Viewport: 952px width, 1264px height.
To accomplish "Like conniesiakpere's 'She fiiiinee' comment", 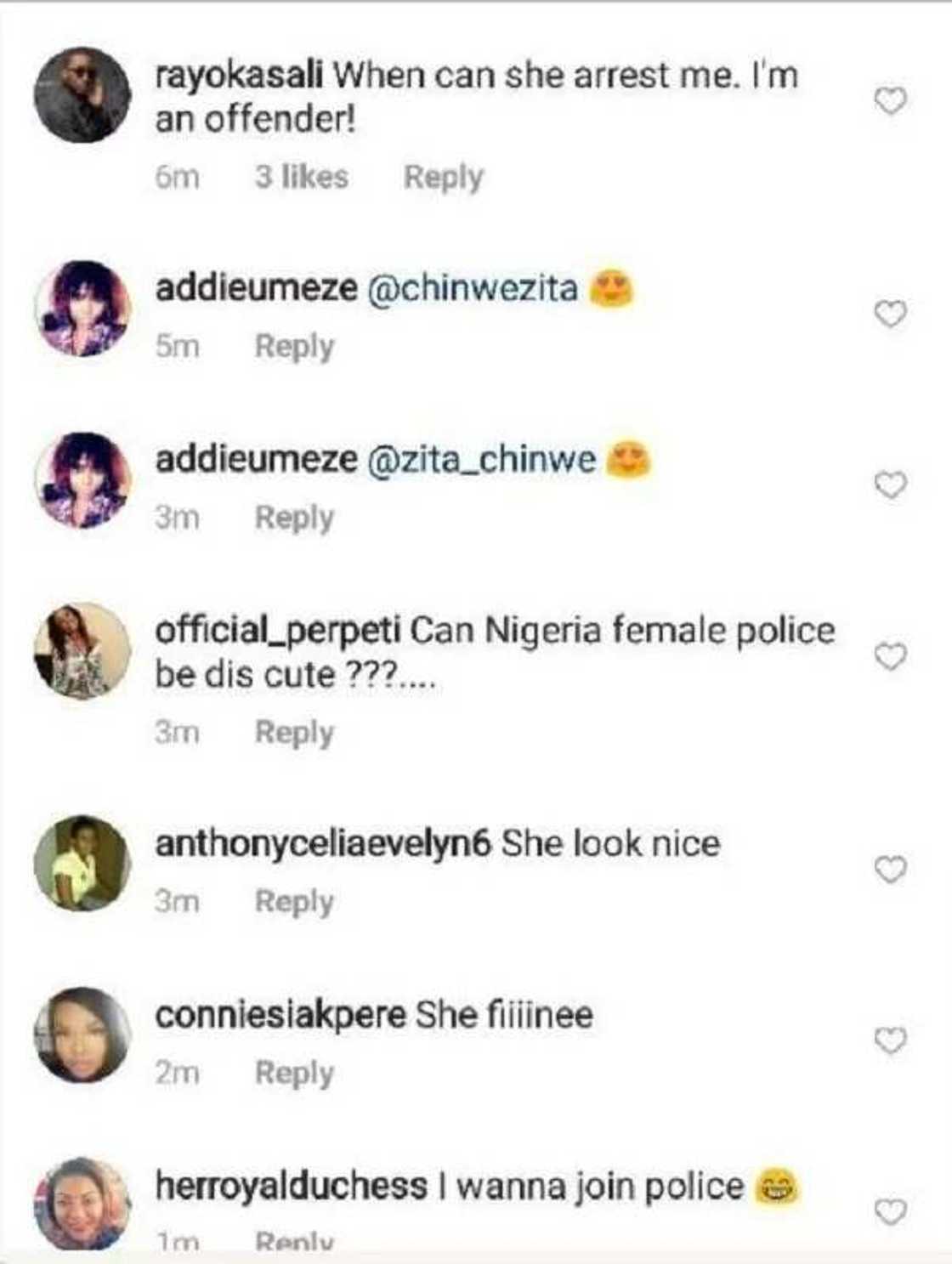I will point(890,1040).
